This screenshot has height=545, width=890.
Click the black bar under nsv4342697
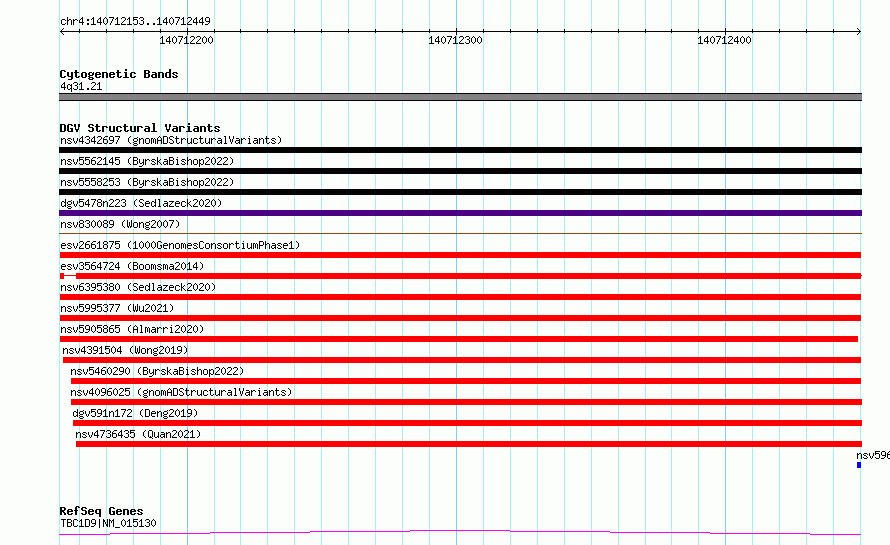460,150
